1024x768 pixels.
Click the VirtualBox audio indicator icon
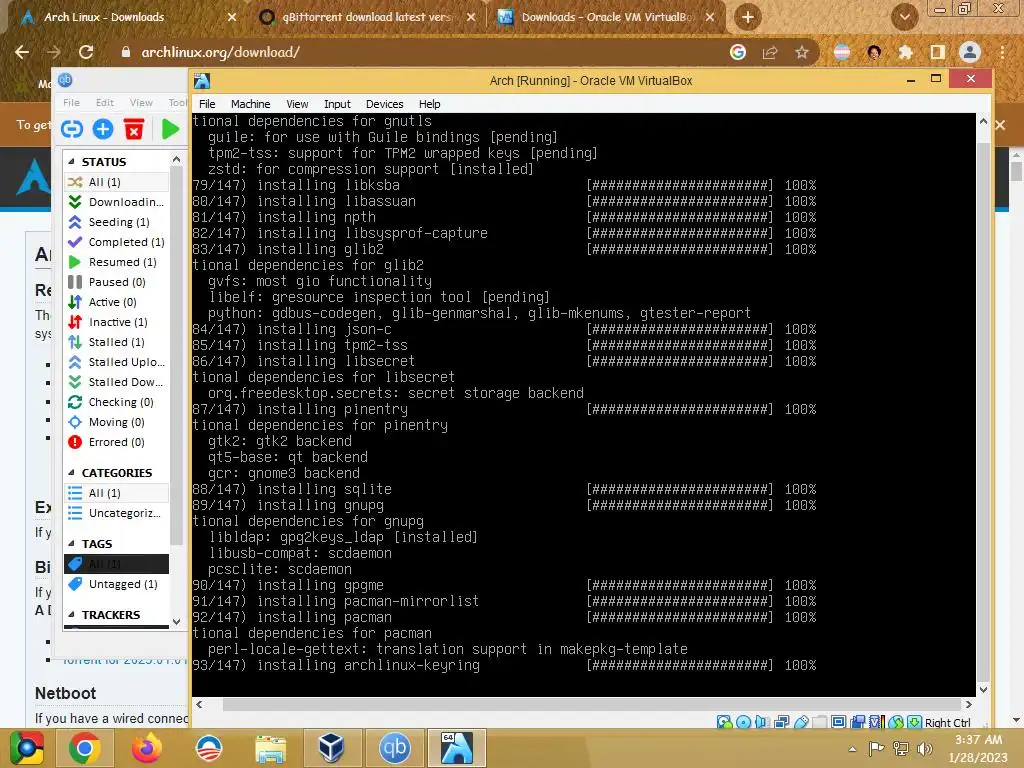click(x=762, y=722)
